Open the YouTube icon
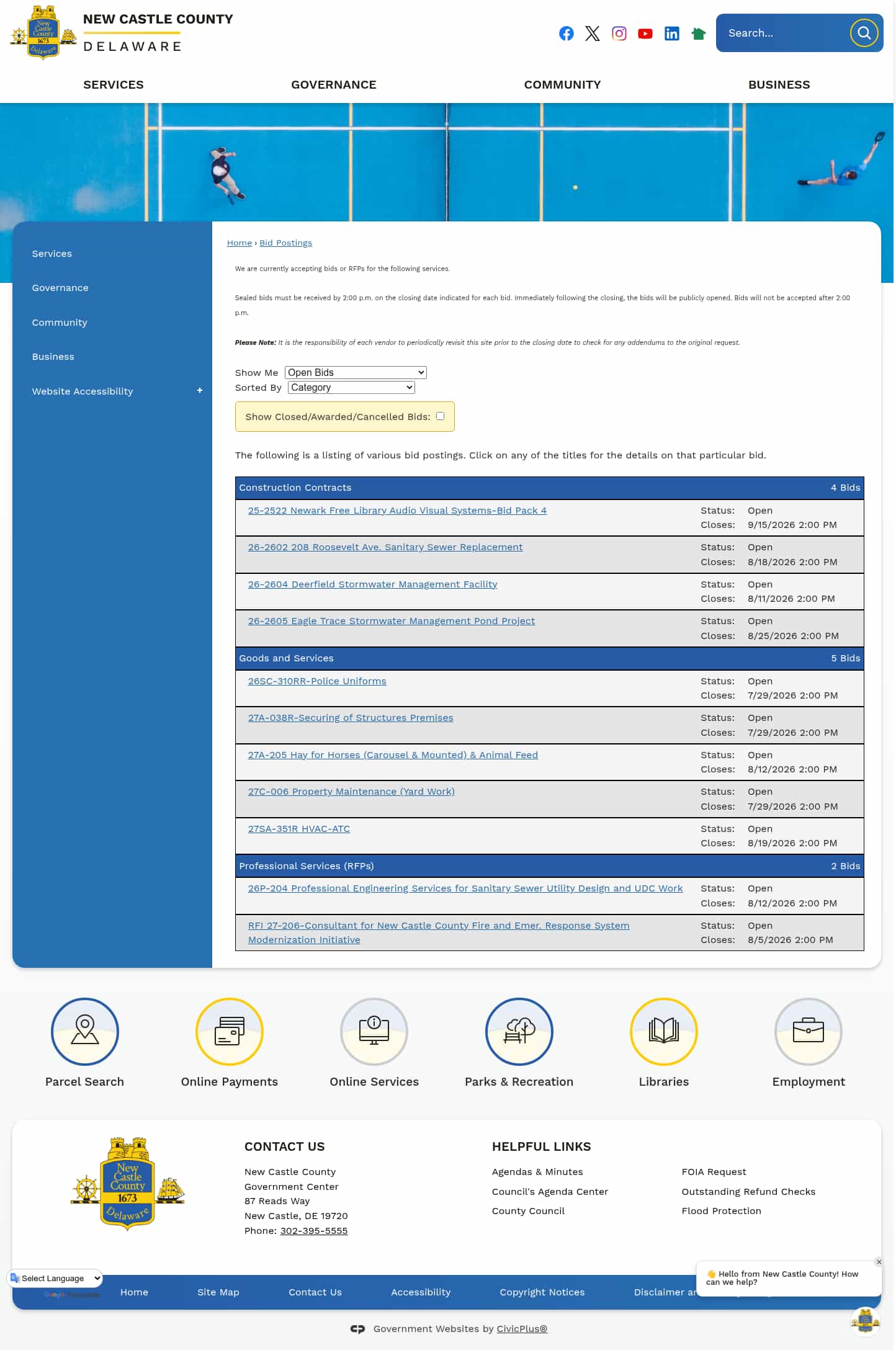Screen dimensions: 896x1350 point(645,34)
